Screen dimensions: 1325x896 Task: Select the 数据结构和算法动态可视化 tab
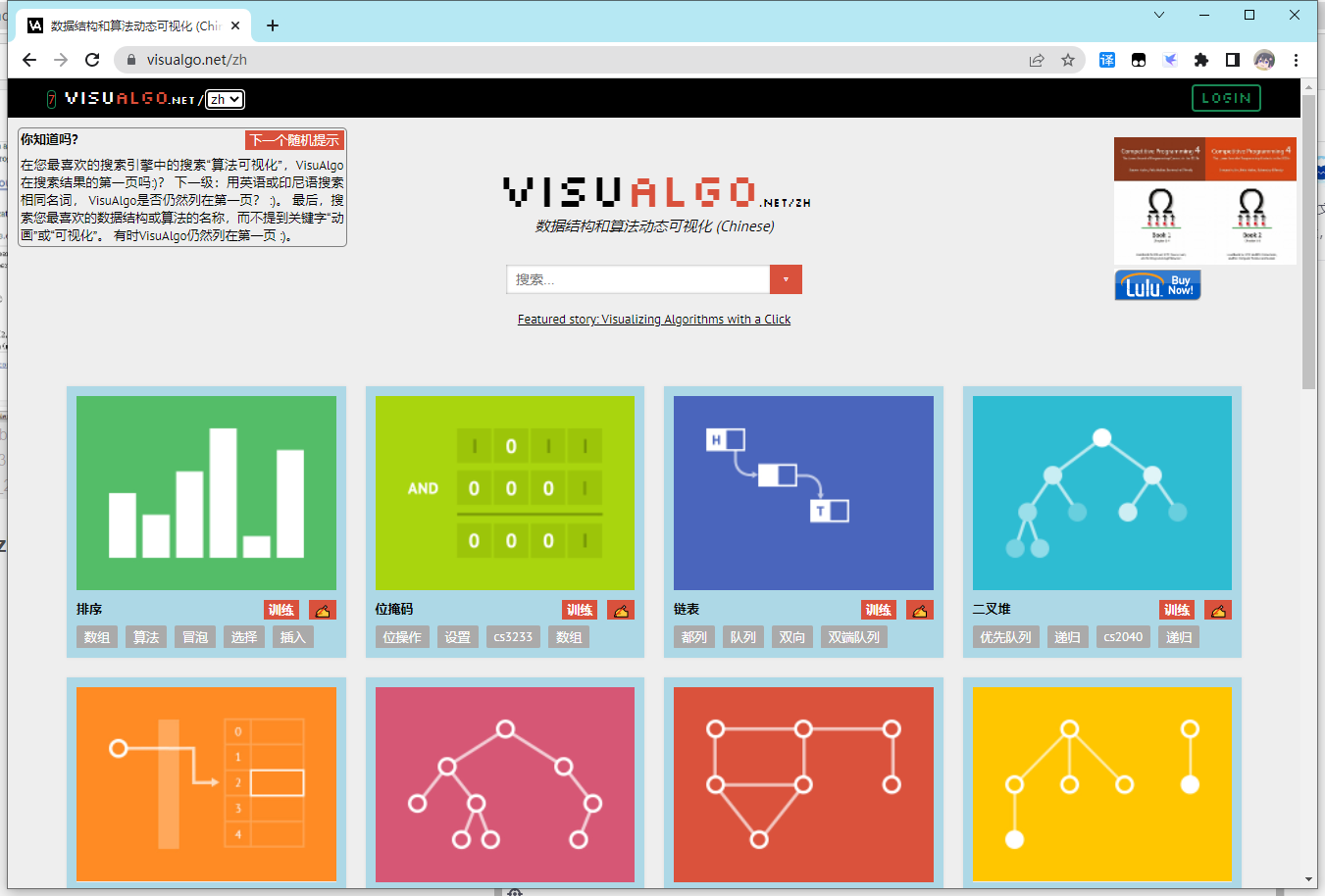click(132, 25)
